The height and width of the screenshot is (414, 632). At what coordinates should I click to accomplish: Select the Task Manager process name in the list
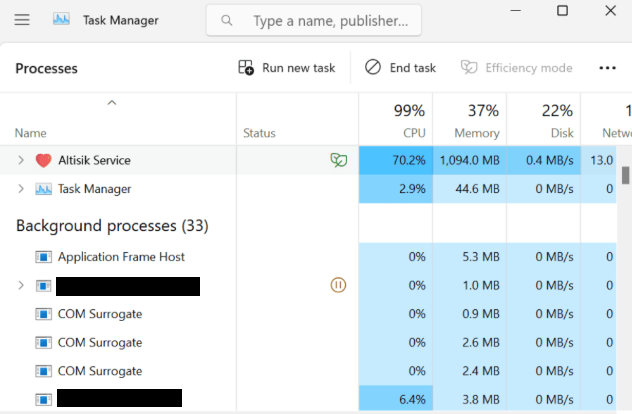[x=94, y=189]
